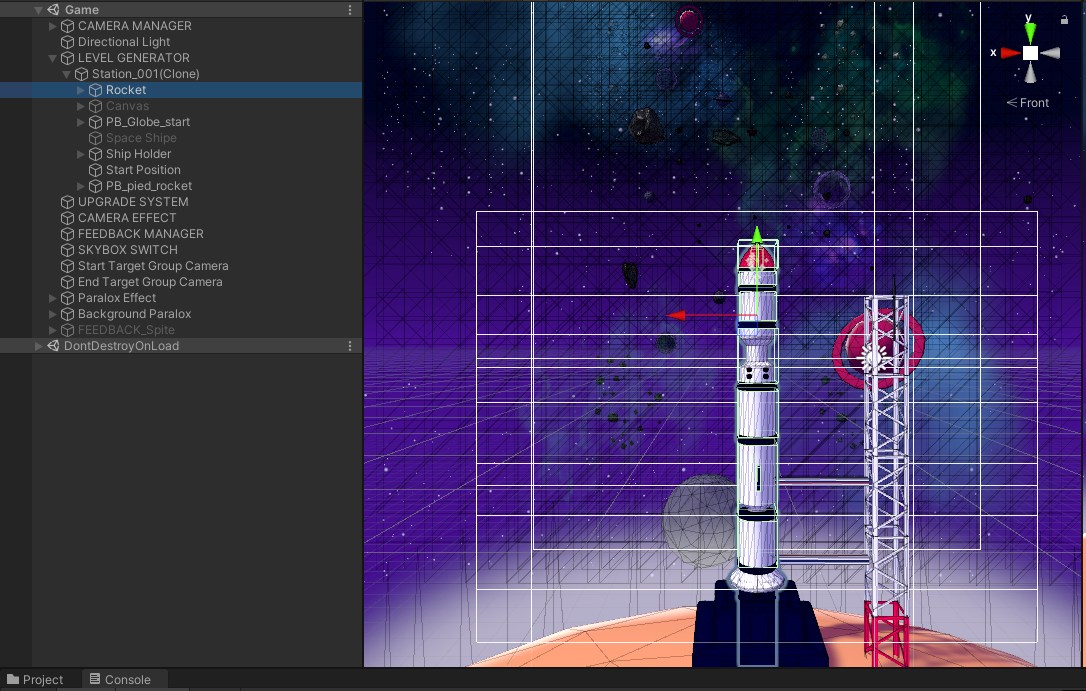1086x691 pixels.
Task: Expand the DontDestroyOnLoad scene
Action: coord(39,346)
